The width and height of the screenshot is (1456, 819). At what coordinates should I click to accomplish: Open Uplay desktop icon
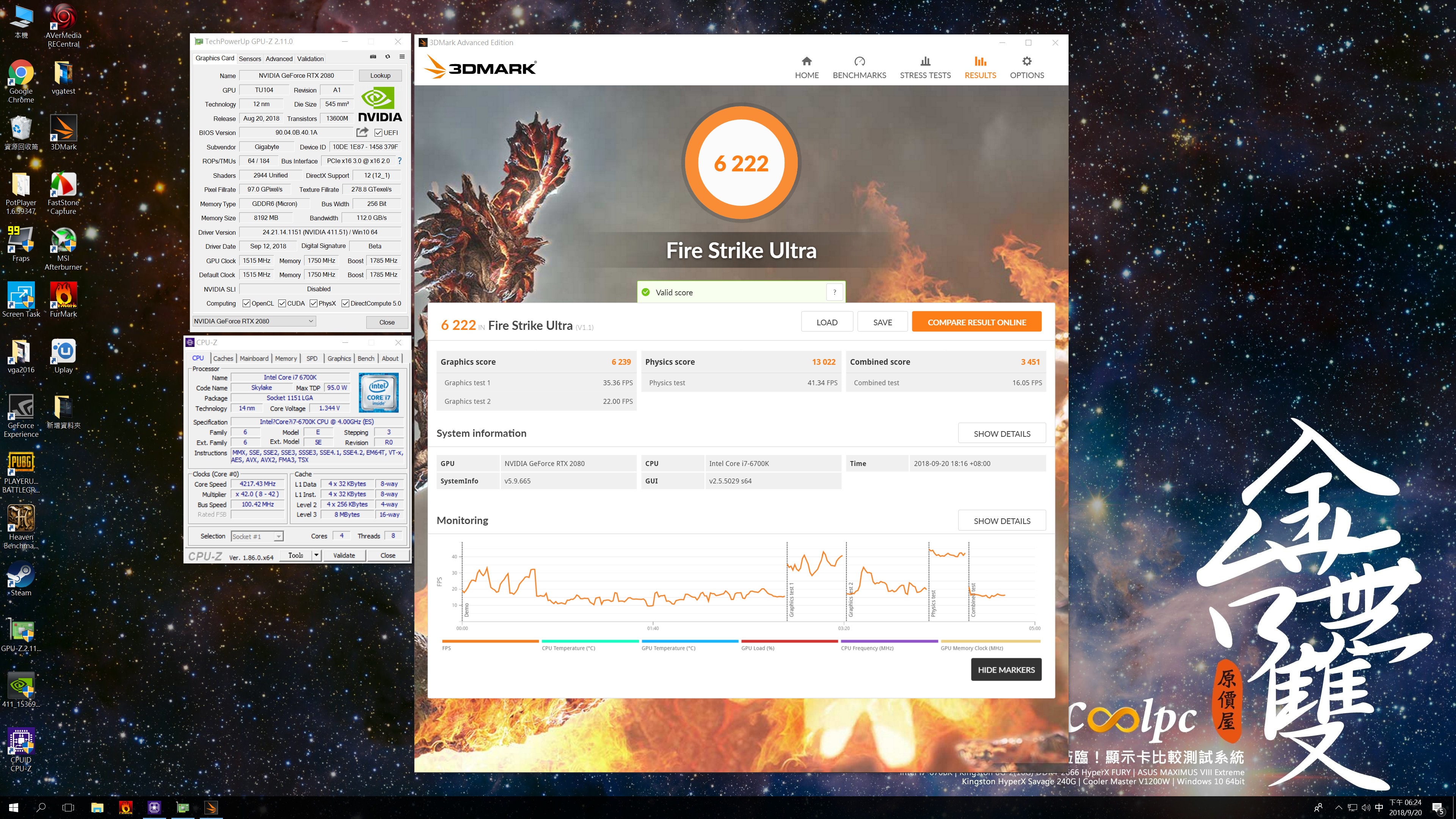63,357
